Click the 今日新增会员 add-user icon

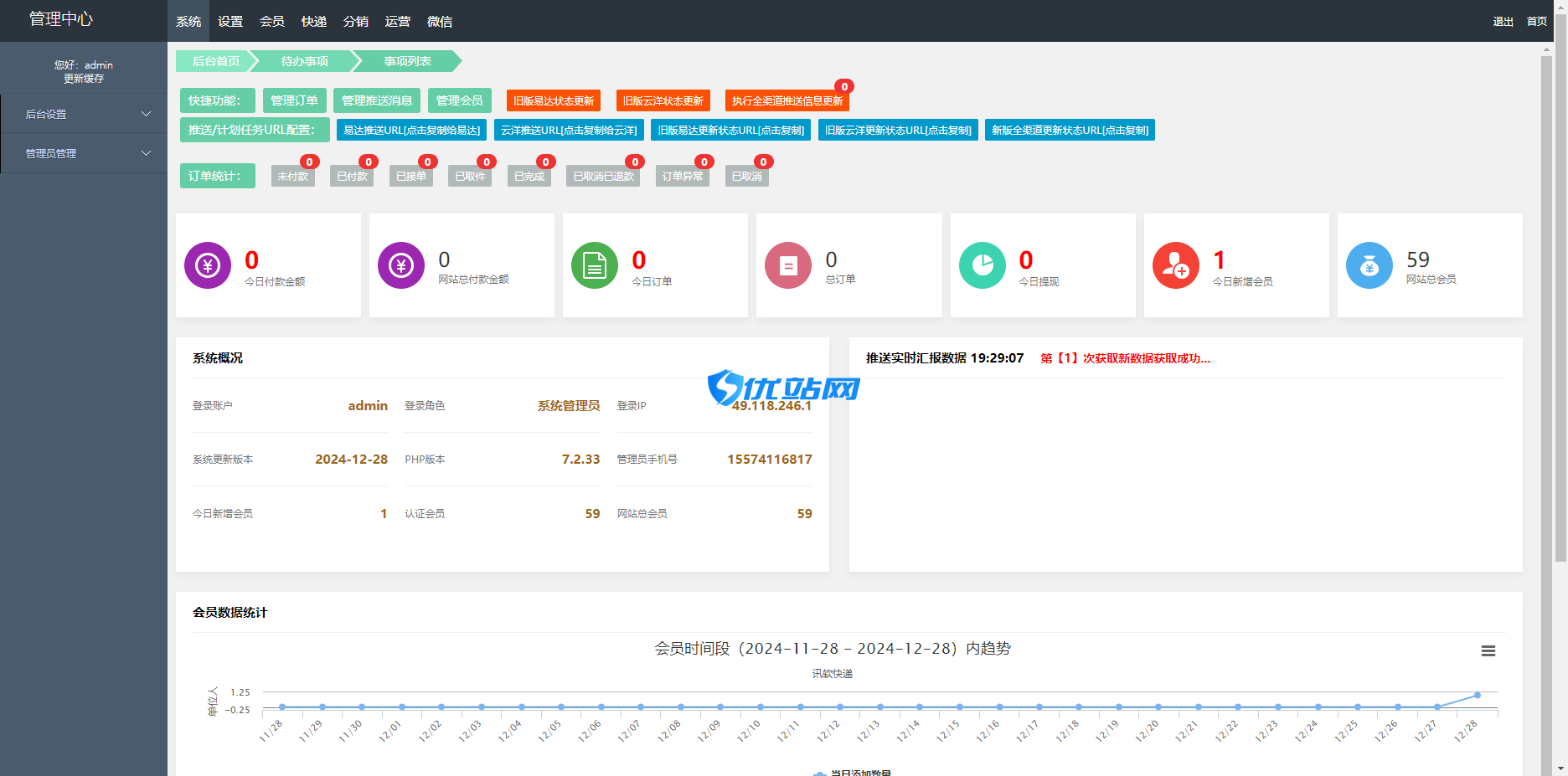[x=1175, y=265]
